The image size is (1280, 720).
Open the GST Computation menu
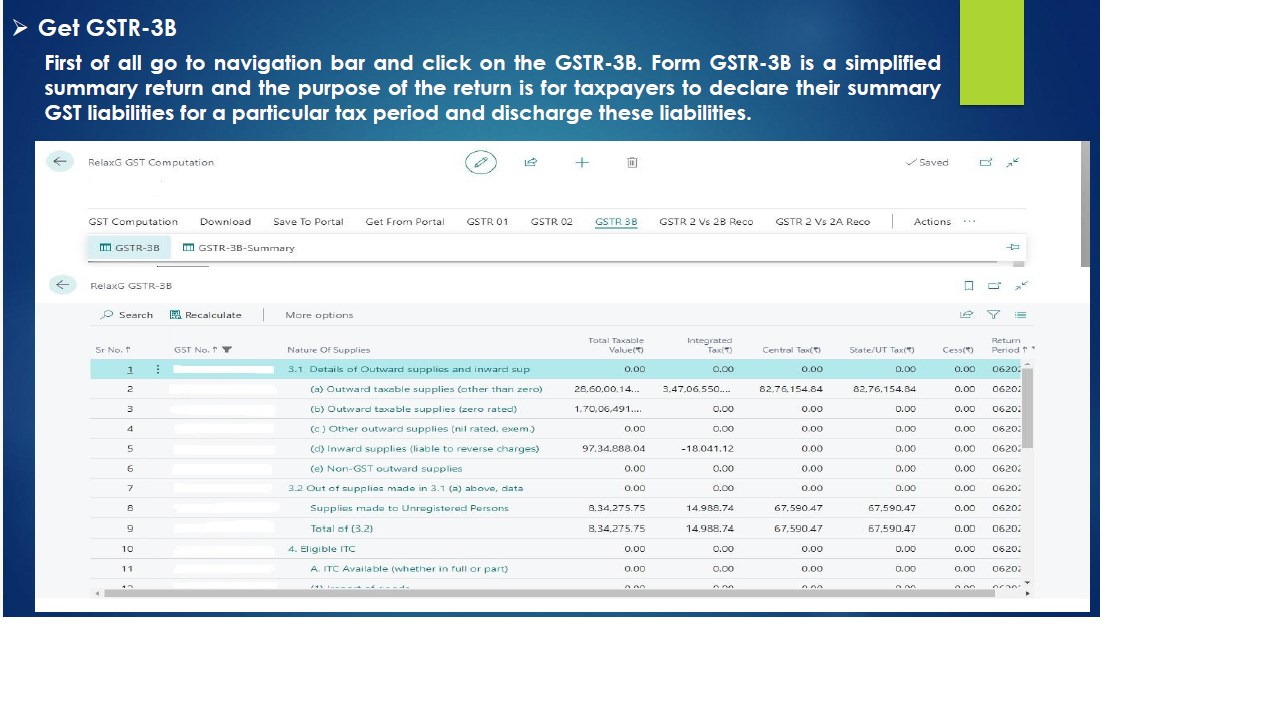pyautogui.click(x=133, y=222)
